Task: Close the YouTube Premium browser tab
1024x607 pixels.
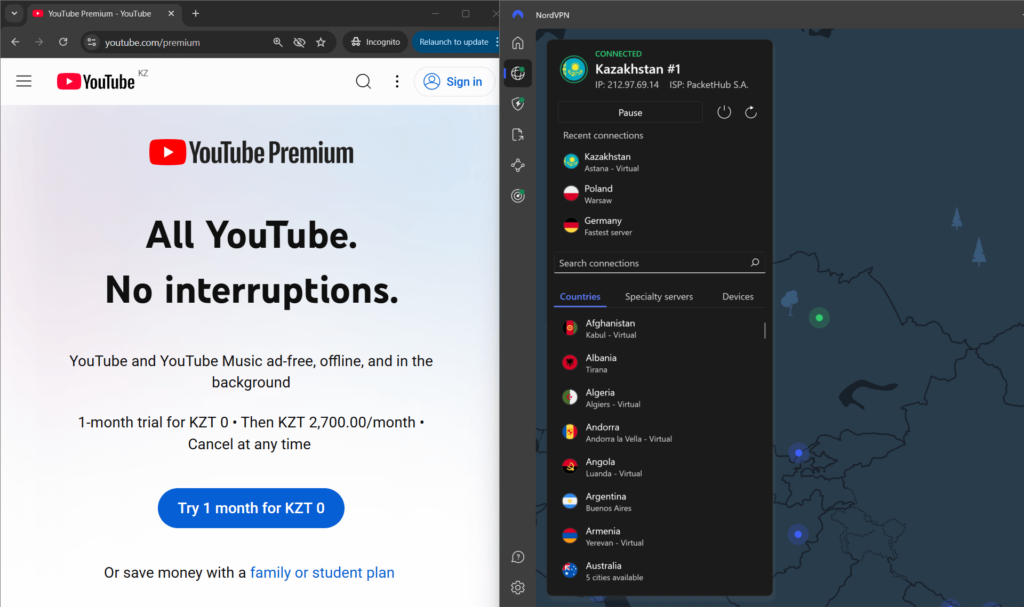Action: coord(171,13)
